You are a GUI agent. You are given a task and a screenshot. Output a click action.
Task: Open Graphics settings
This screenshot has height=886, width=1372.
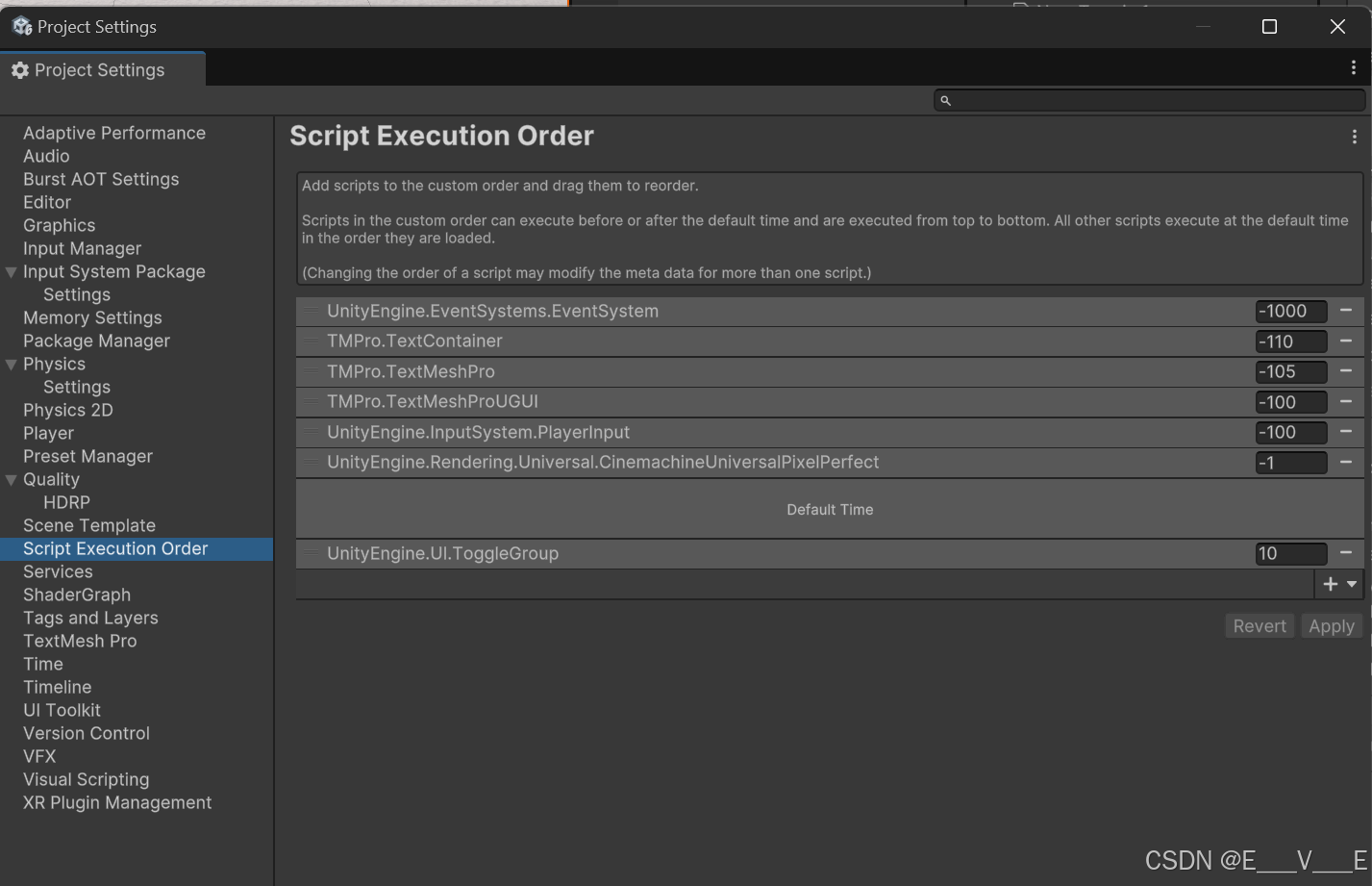pyautogui.click(x=60, y=225)
